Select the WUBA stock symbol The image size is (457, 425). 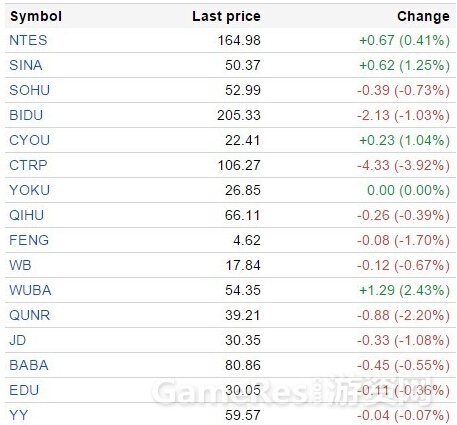click(x=30, y=290)
